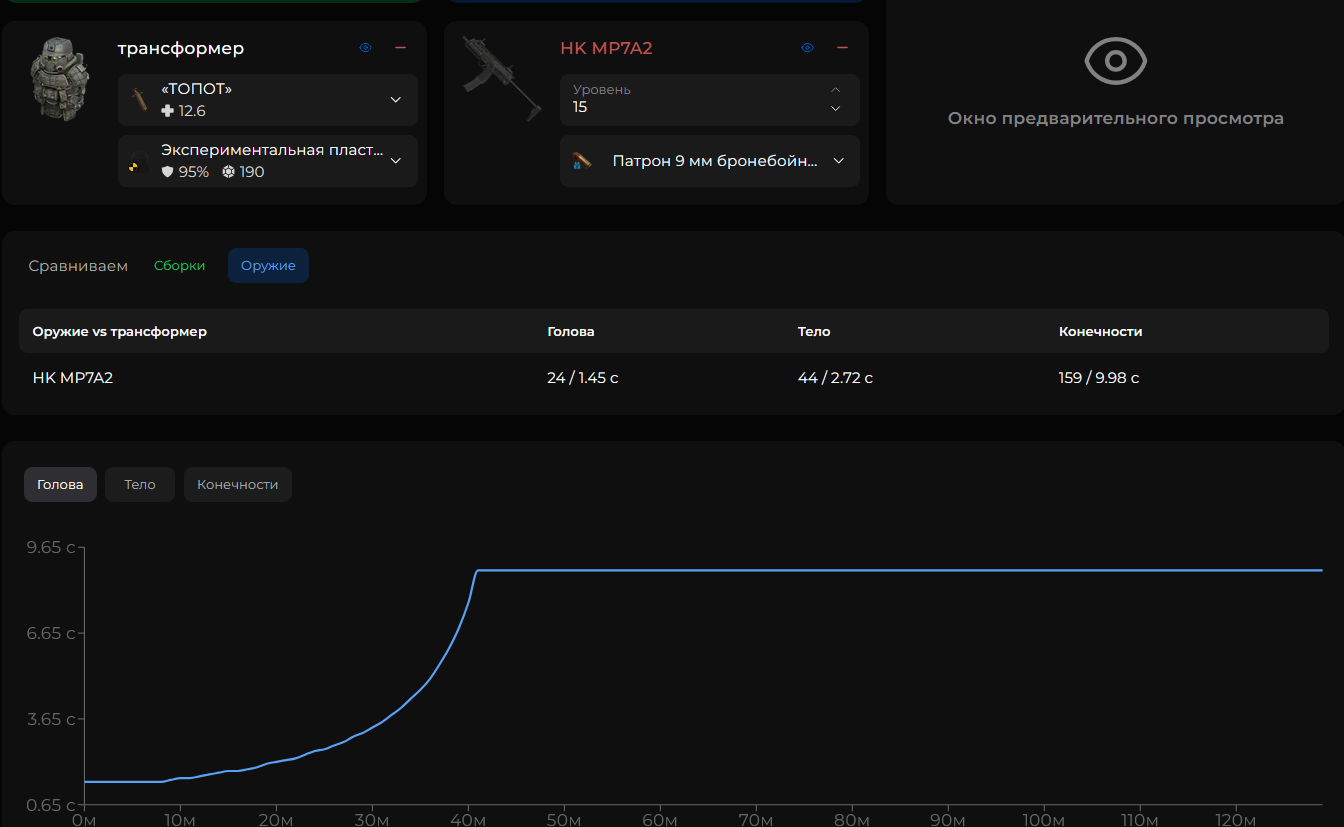Click the 24 / 1.45 с cell

coord(583,378)
